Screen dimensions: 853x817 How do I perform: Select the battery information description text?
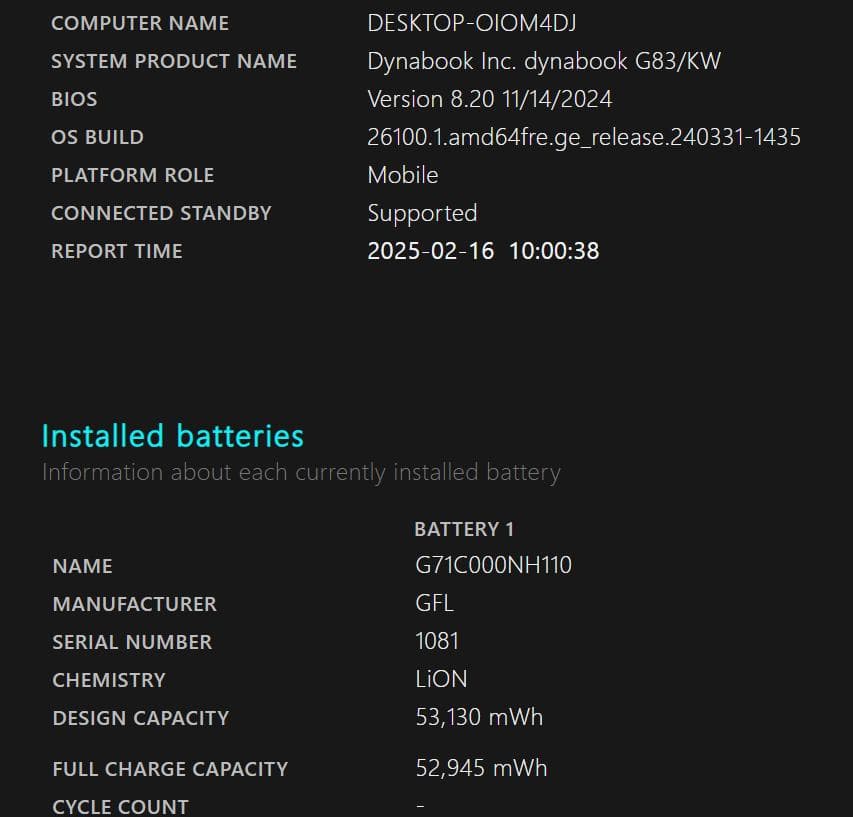[300, 471]
